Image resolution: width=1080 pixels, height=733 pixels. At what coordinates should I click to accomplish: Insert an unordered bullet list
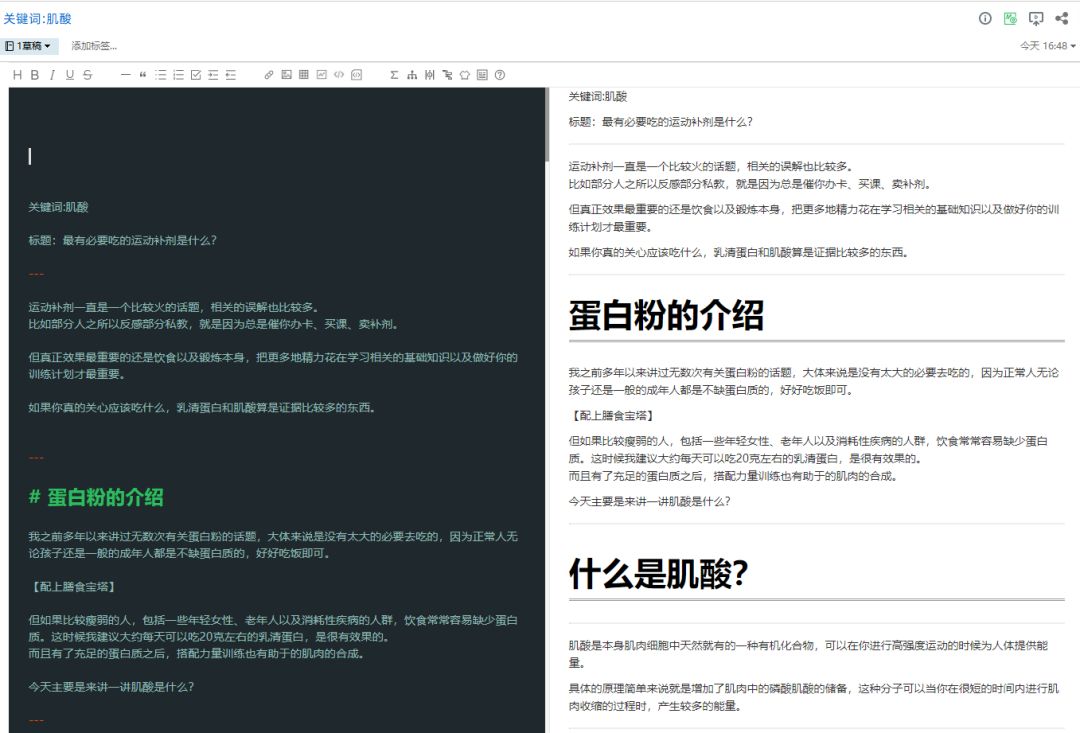point(160,75)
